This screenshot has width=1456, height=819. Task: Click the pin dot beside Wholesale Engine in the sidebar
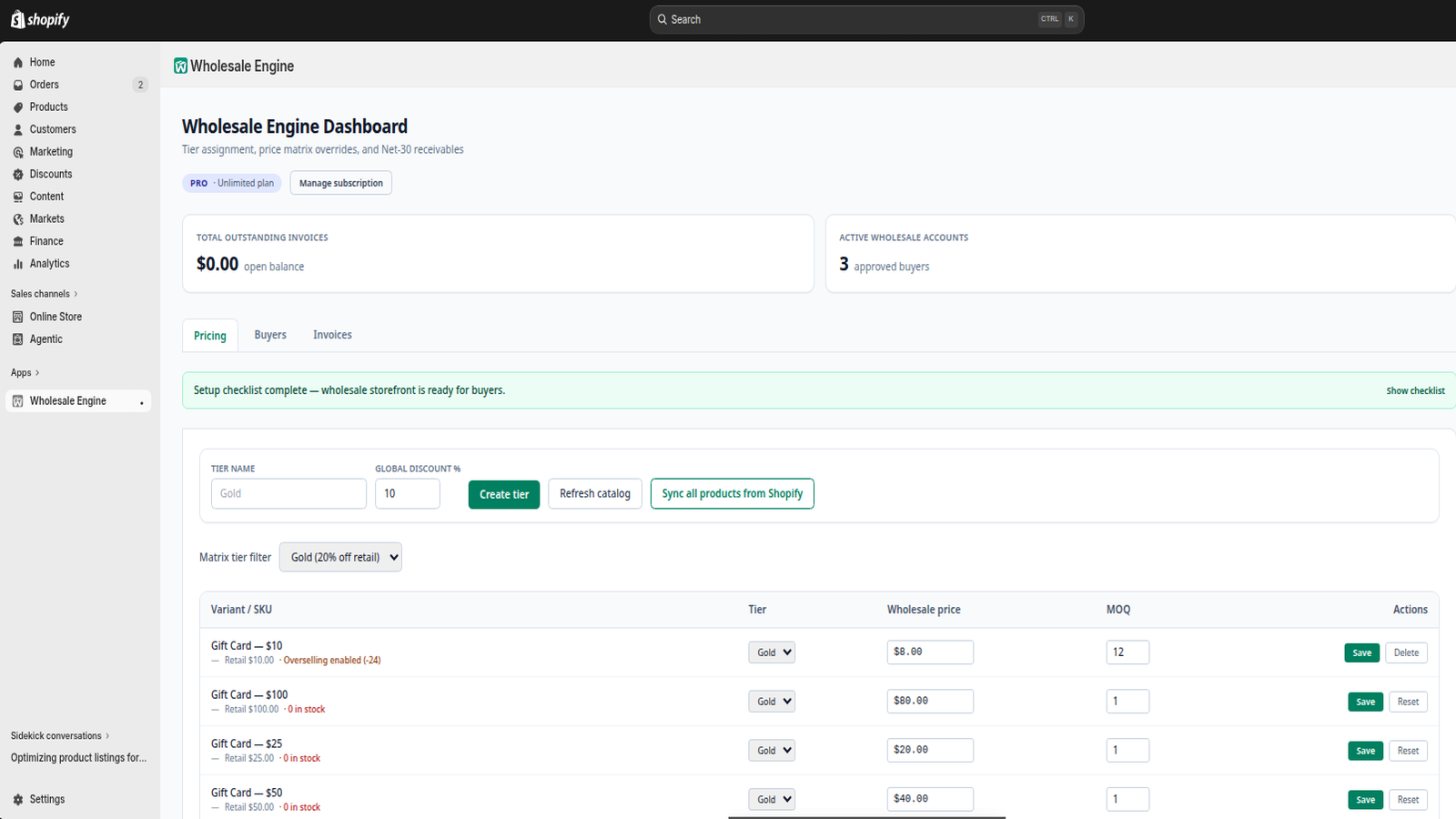click(142, 403)
